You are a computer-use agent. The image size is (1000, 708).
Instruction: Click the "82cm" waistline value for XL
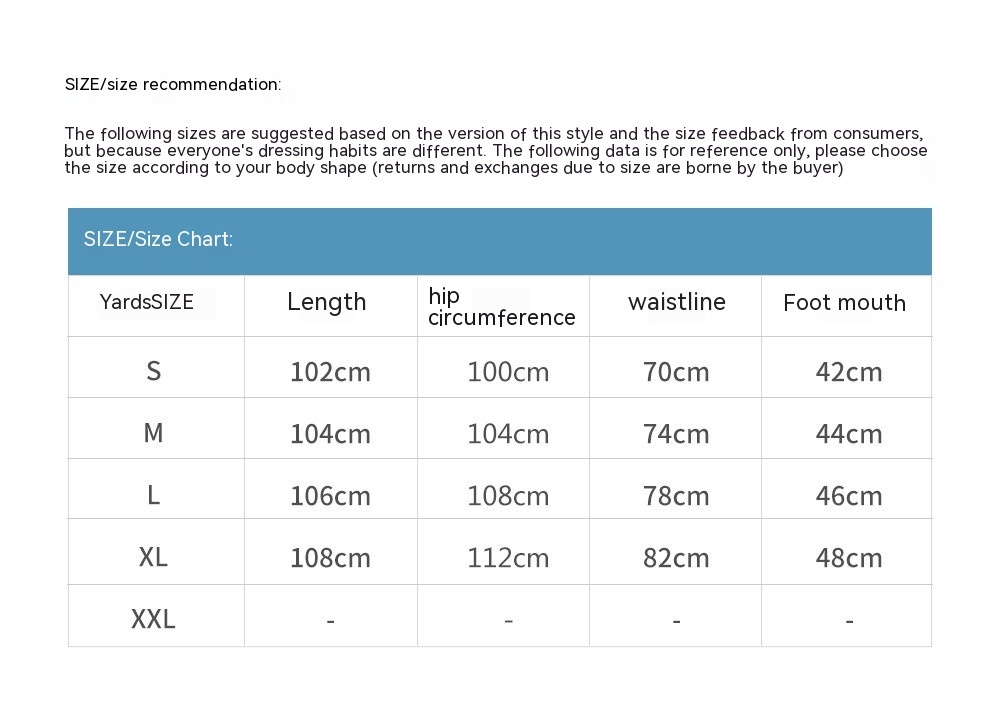[676, 558]
